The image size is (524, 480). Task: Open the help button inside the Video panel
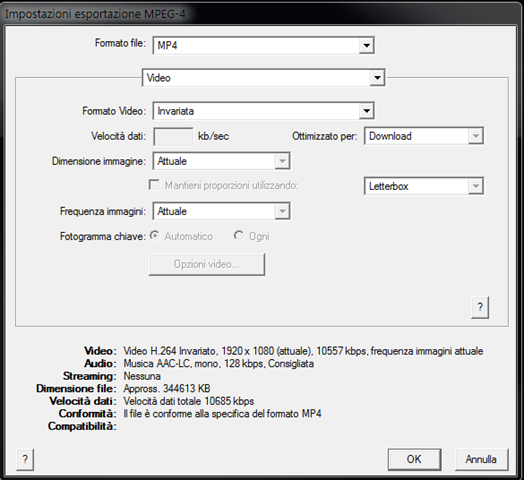(480, 307)
